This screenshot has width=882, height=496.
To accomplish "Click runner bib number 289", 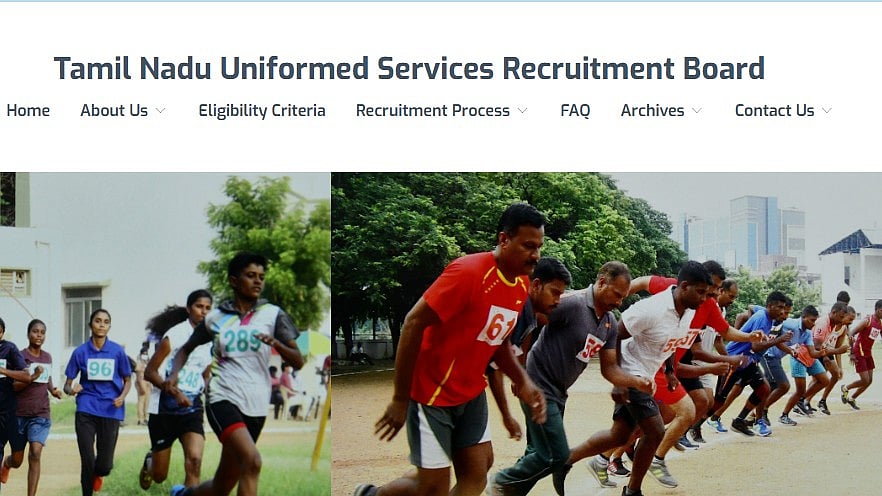I will [x=241, y=340].
